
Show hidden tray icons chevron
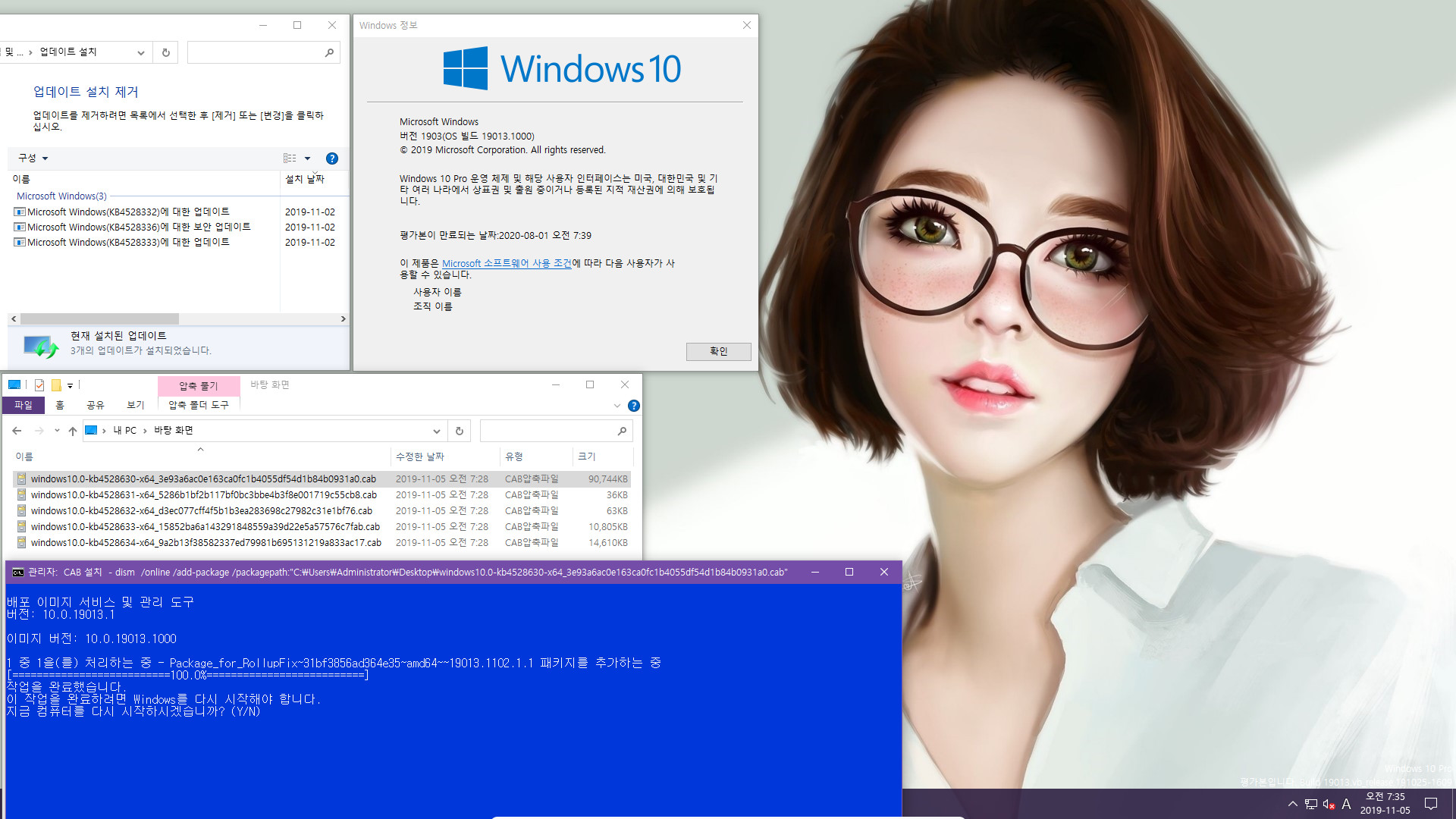(1292, 804)
